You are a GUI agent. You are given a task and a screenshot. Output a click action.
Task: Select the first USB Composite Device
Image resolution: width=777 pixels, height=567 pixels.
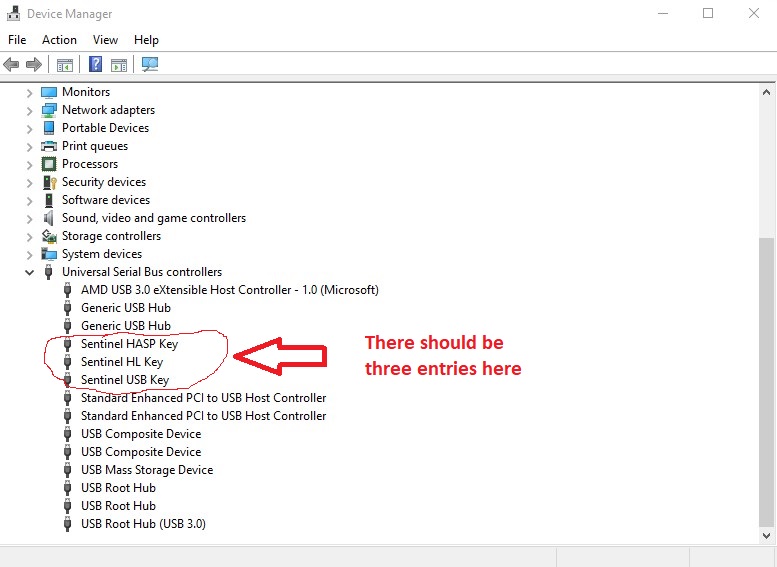[141, 434]
